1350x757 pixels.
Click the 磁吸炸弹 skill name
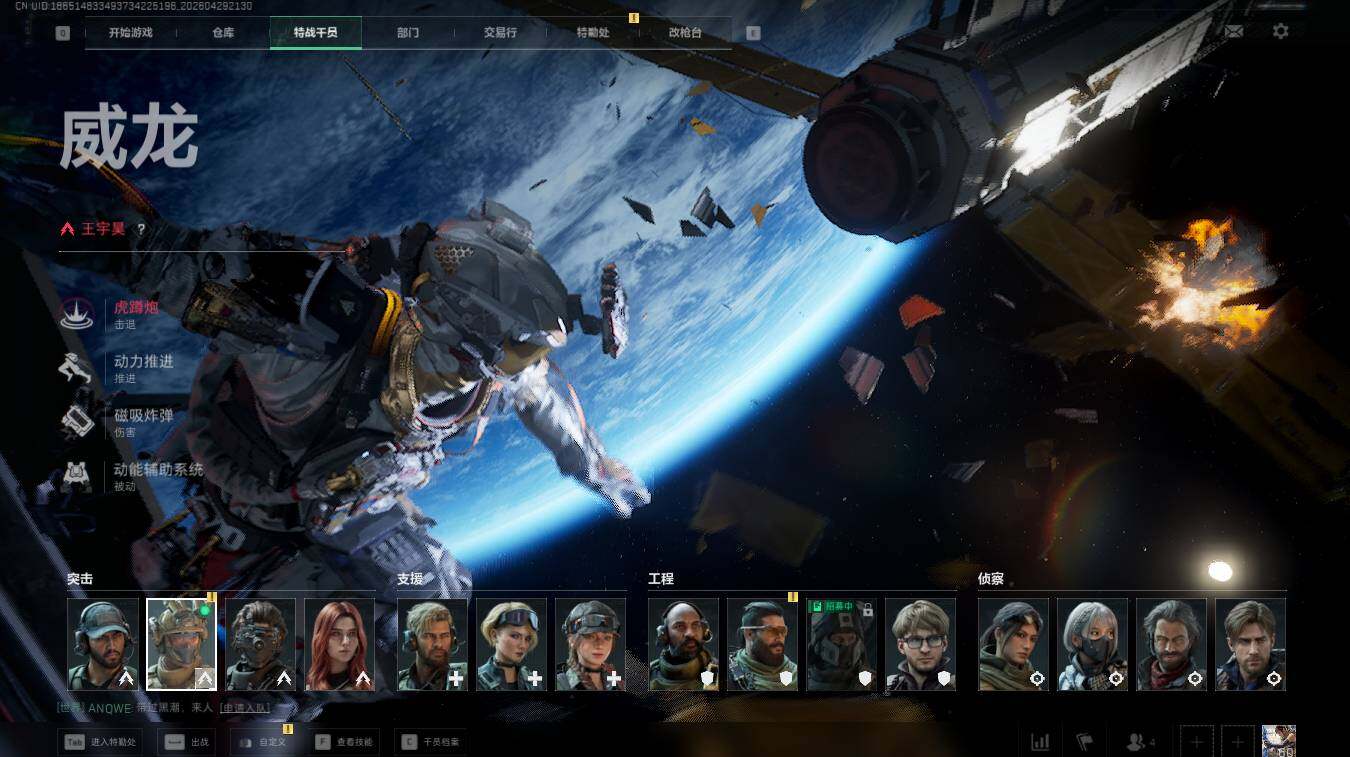pos(144,415)
